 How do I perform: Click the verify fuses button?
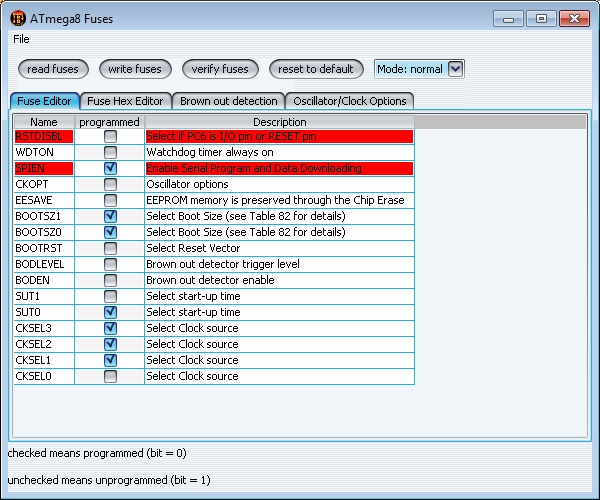tap(220, 69)
